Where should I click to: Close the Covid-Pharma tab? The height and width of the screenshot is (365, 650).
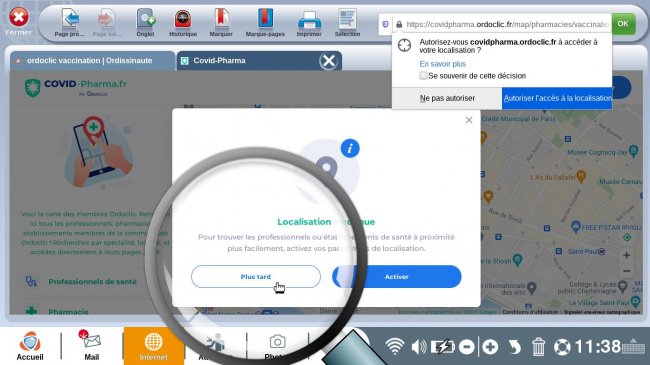point(329,61)
